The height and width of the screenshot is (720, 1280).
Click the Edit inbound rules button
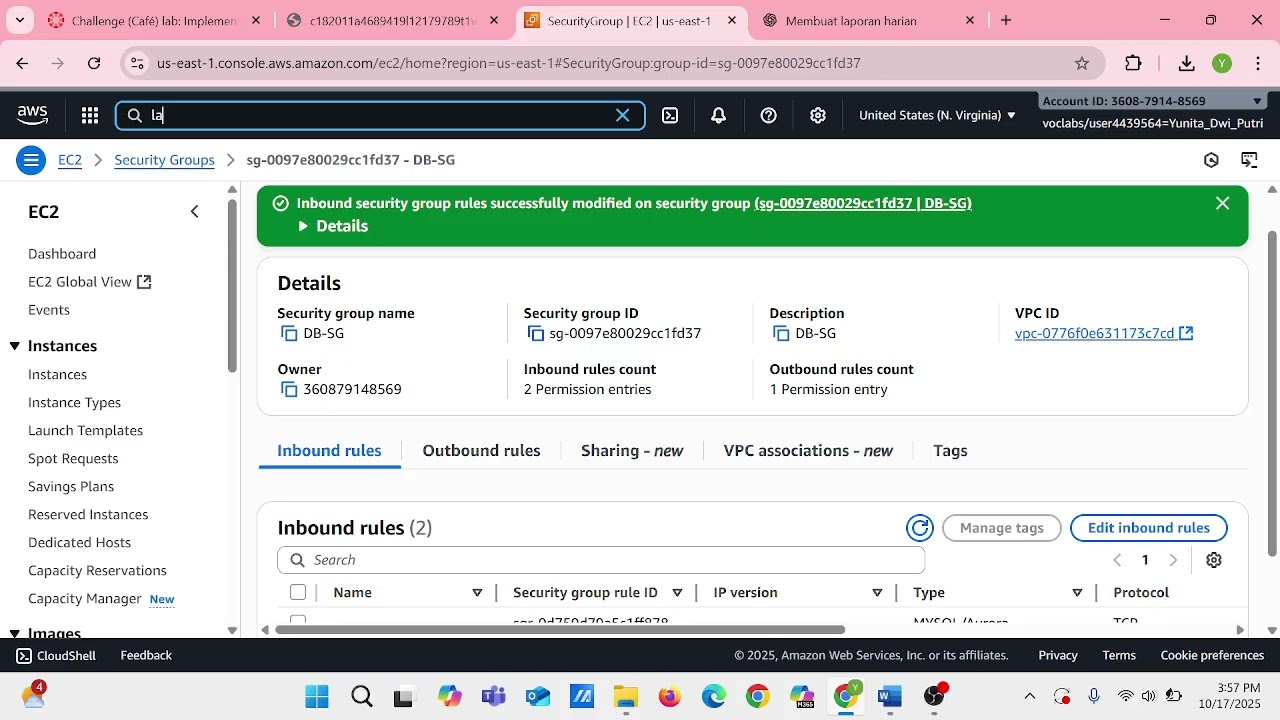1149,528
